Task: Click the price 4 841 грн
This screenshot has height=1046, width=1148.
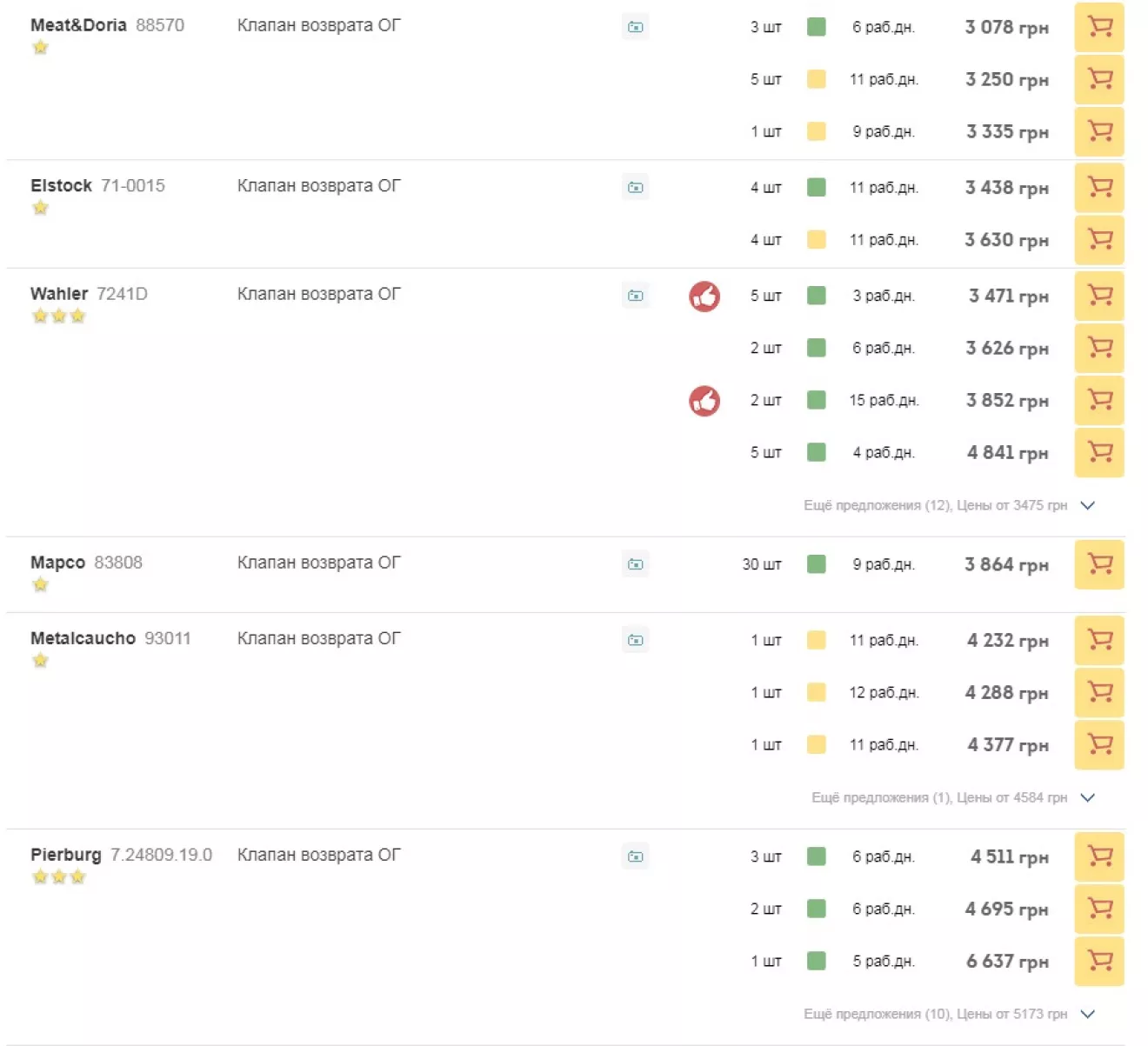Action: pyautogui.click(x=1007, y=453)
